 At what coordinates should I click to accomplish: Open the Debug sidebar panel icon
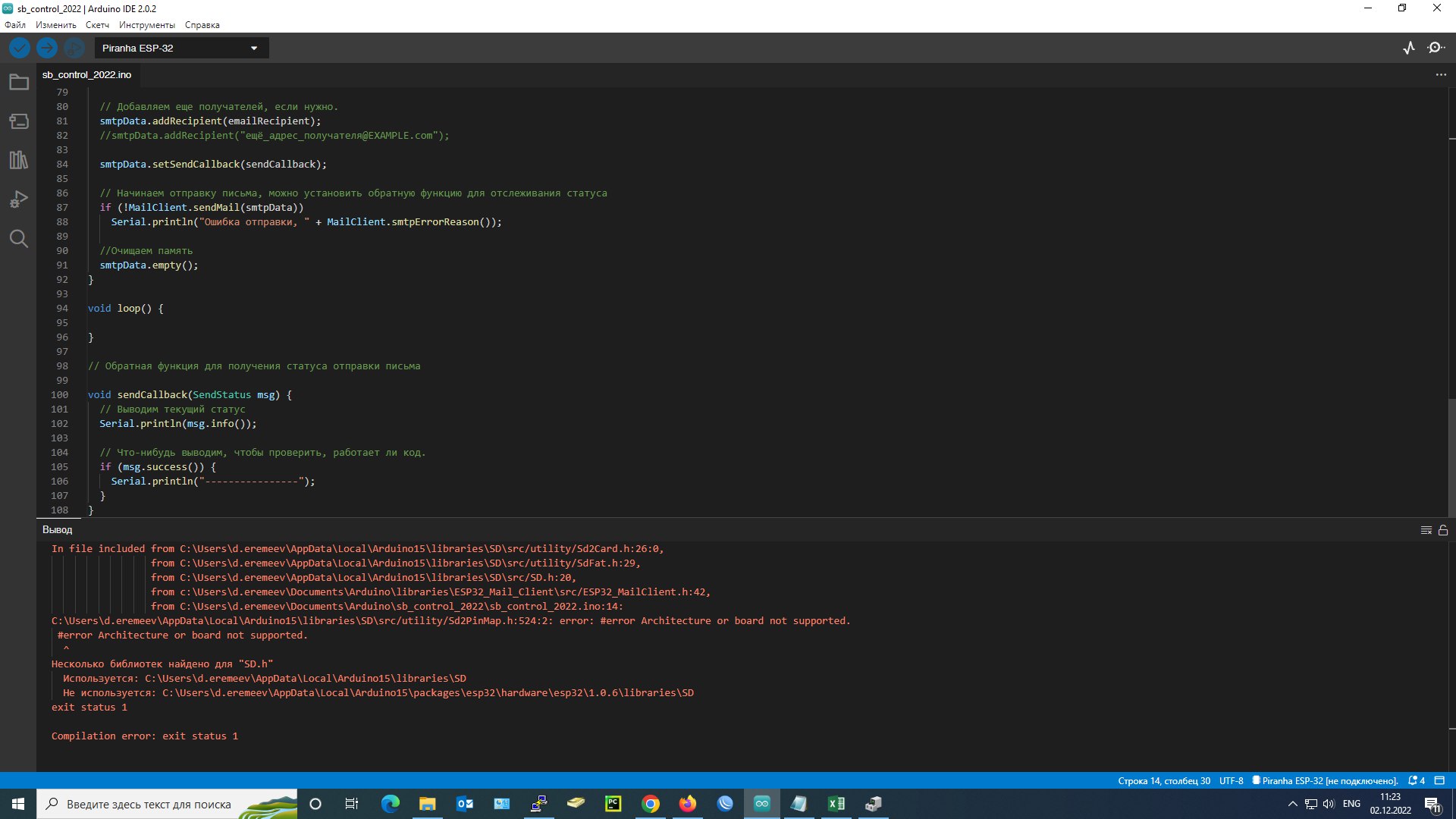[19, 199]
